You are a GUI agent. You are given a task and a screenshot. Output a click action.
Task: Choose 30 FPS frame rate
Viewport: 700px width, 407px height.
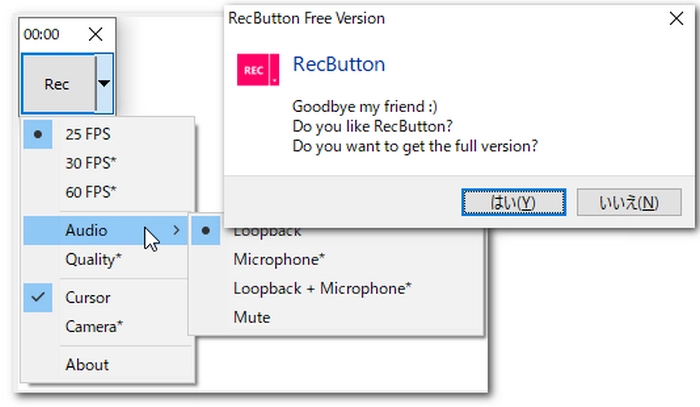91,162
